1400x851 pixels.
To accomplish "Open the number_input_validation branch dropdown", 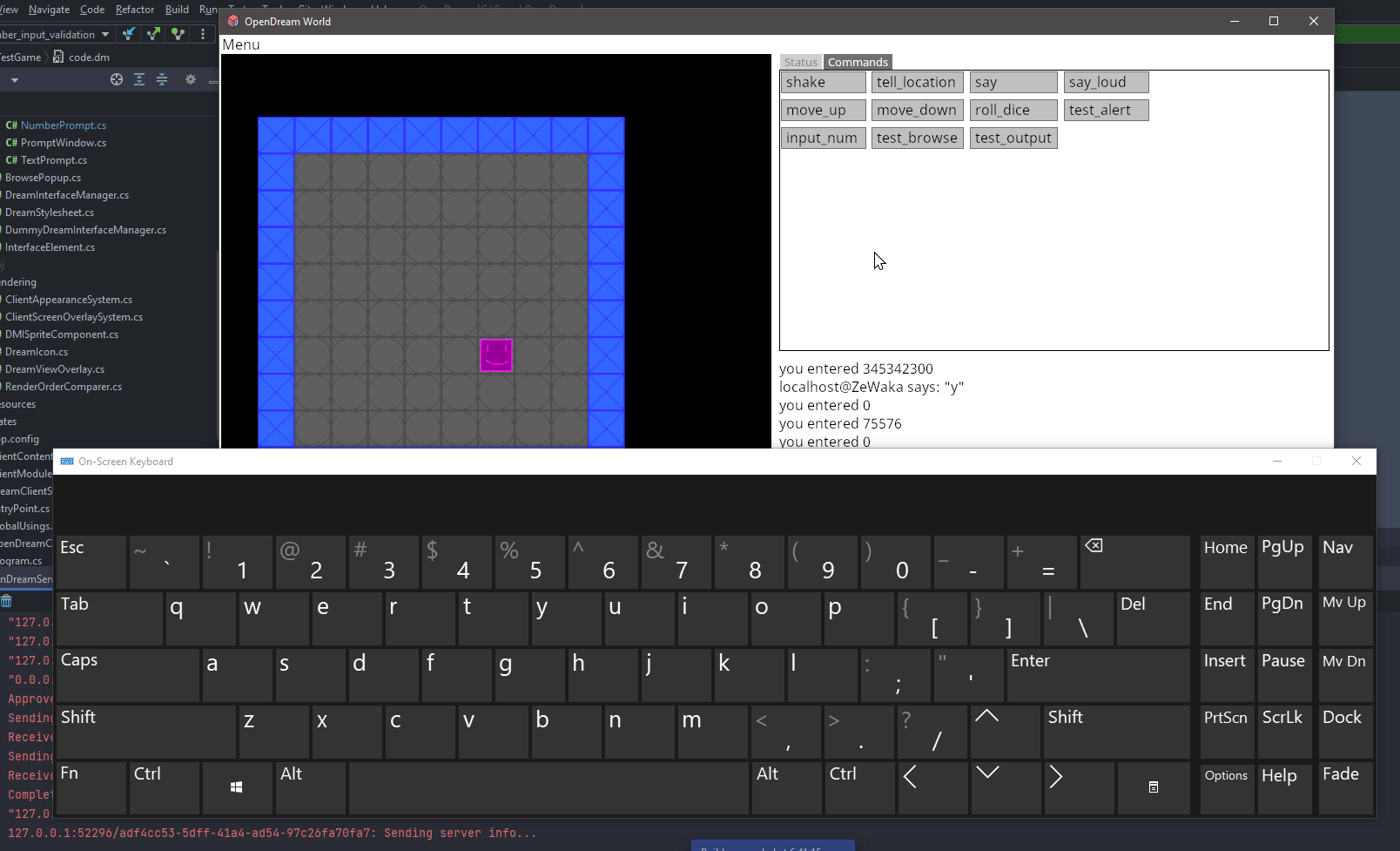I will click(106, 34).
